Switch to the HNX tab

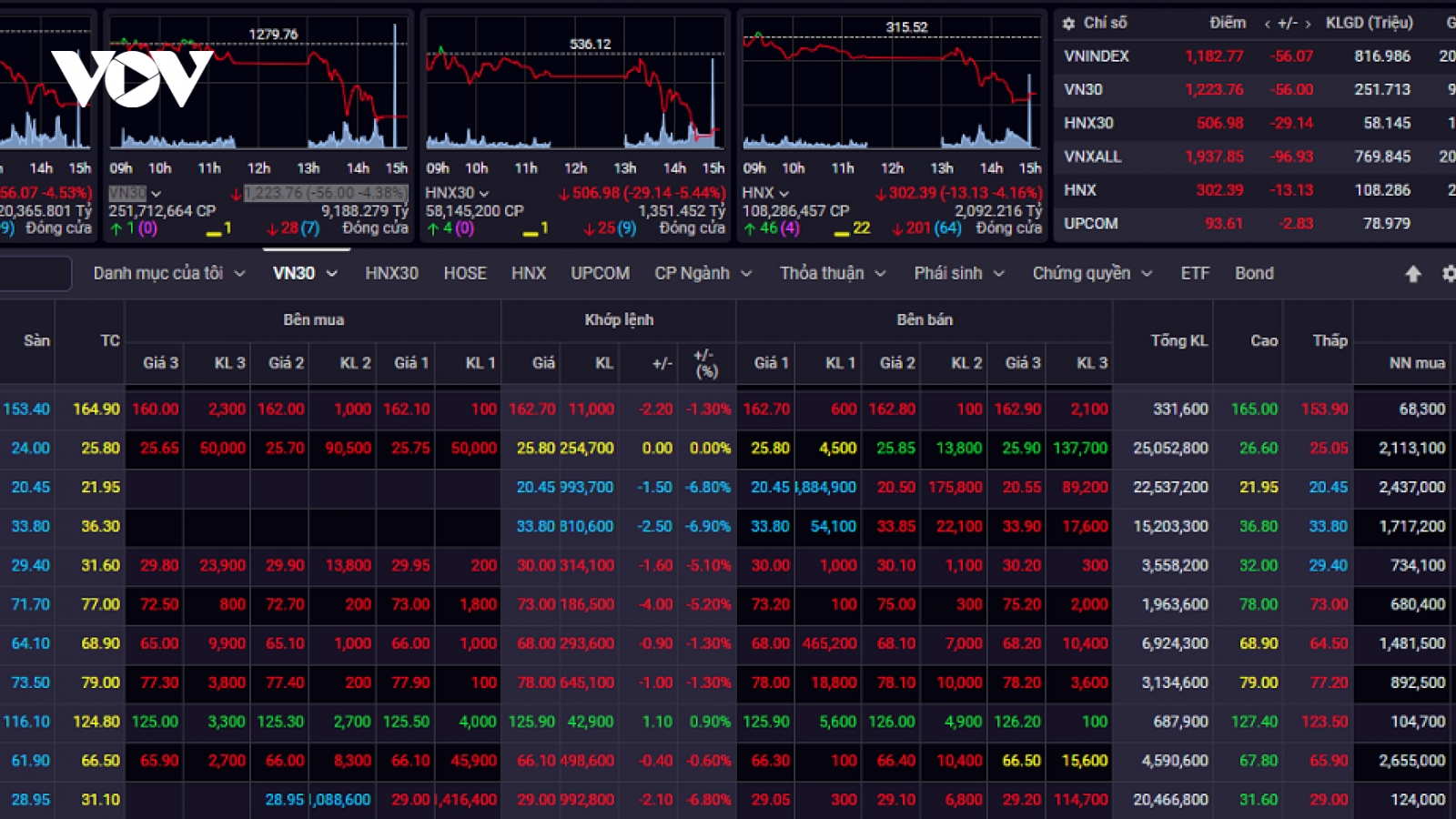pos(529,273)
